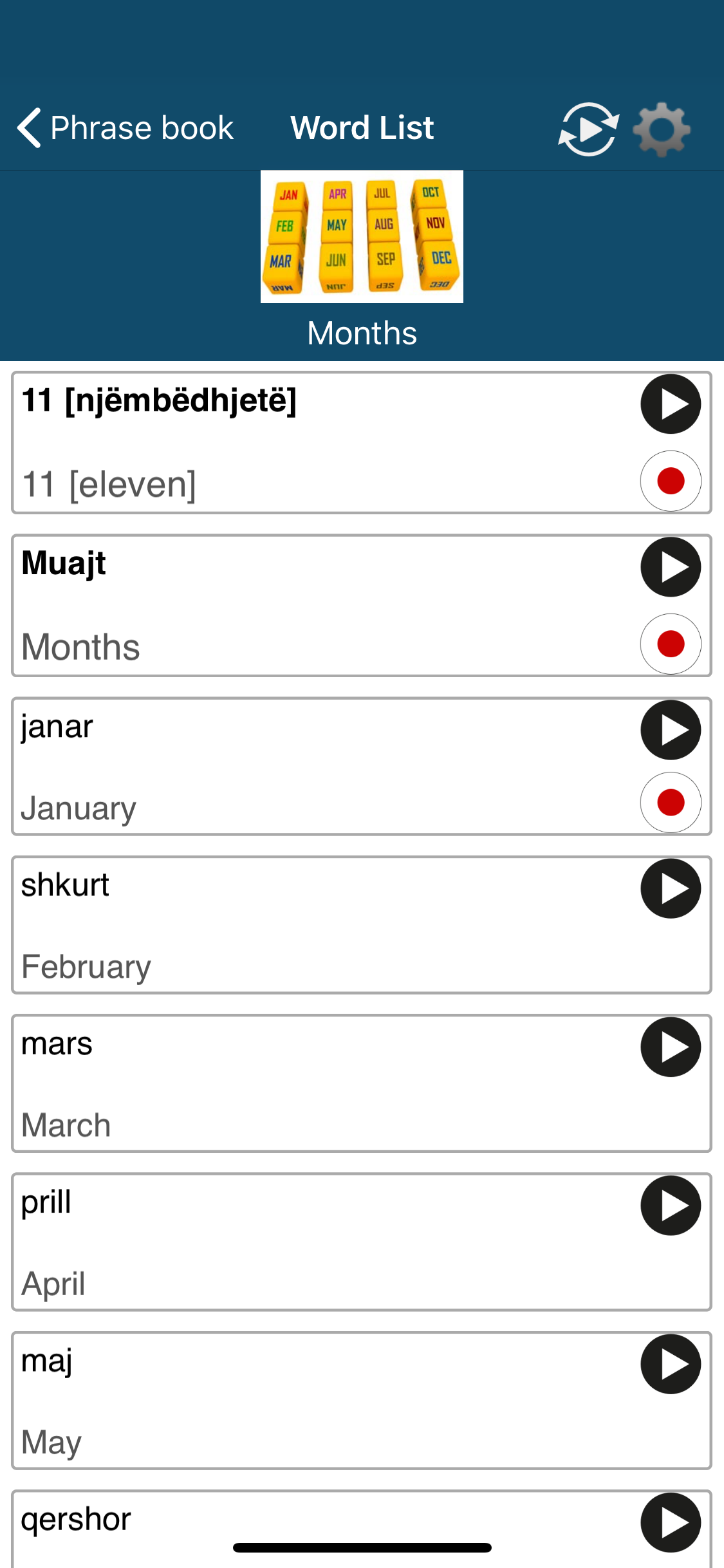
Task: Tap the record button for Months
Action: click(x=671, y=644)
